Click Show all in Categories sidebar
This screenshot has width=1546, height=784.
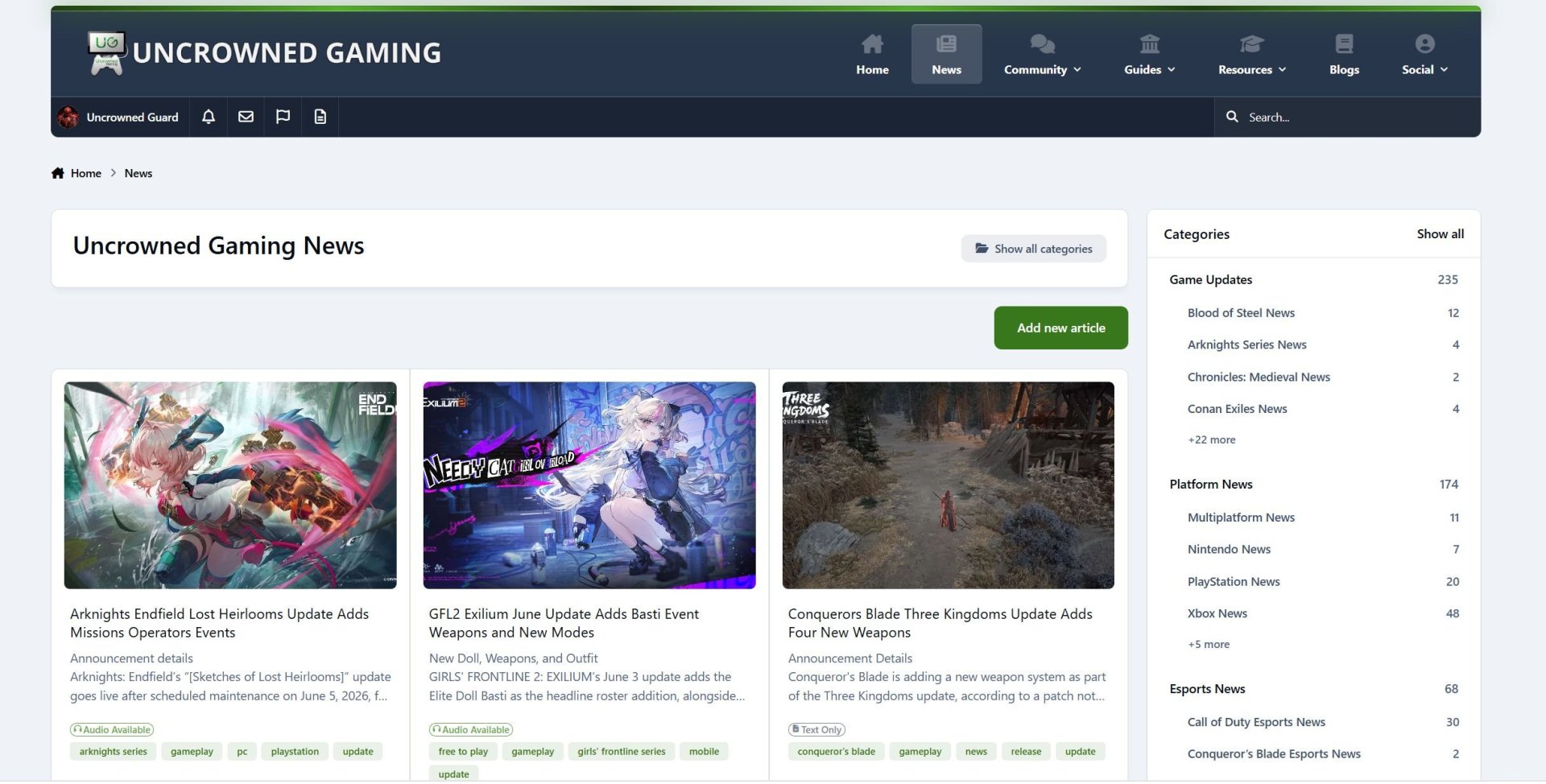pos(1440,234)
